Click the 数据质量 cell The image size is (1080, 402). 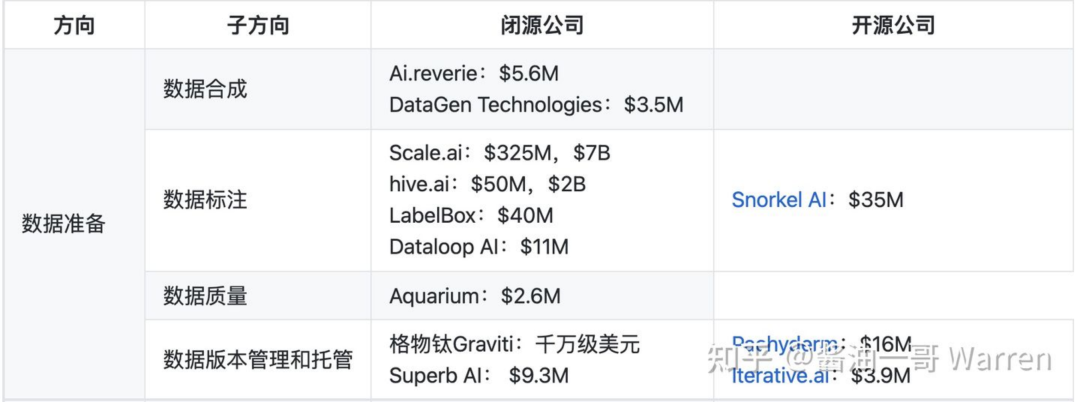205,296
